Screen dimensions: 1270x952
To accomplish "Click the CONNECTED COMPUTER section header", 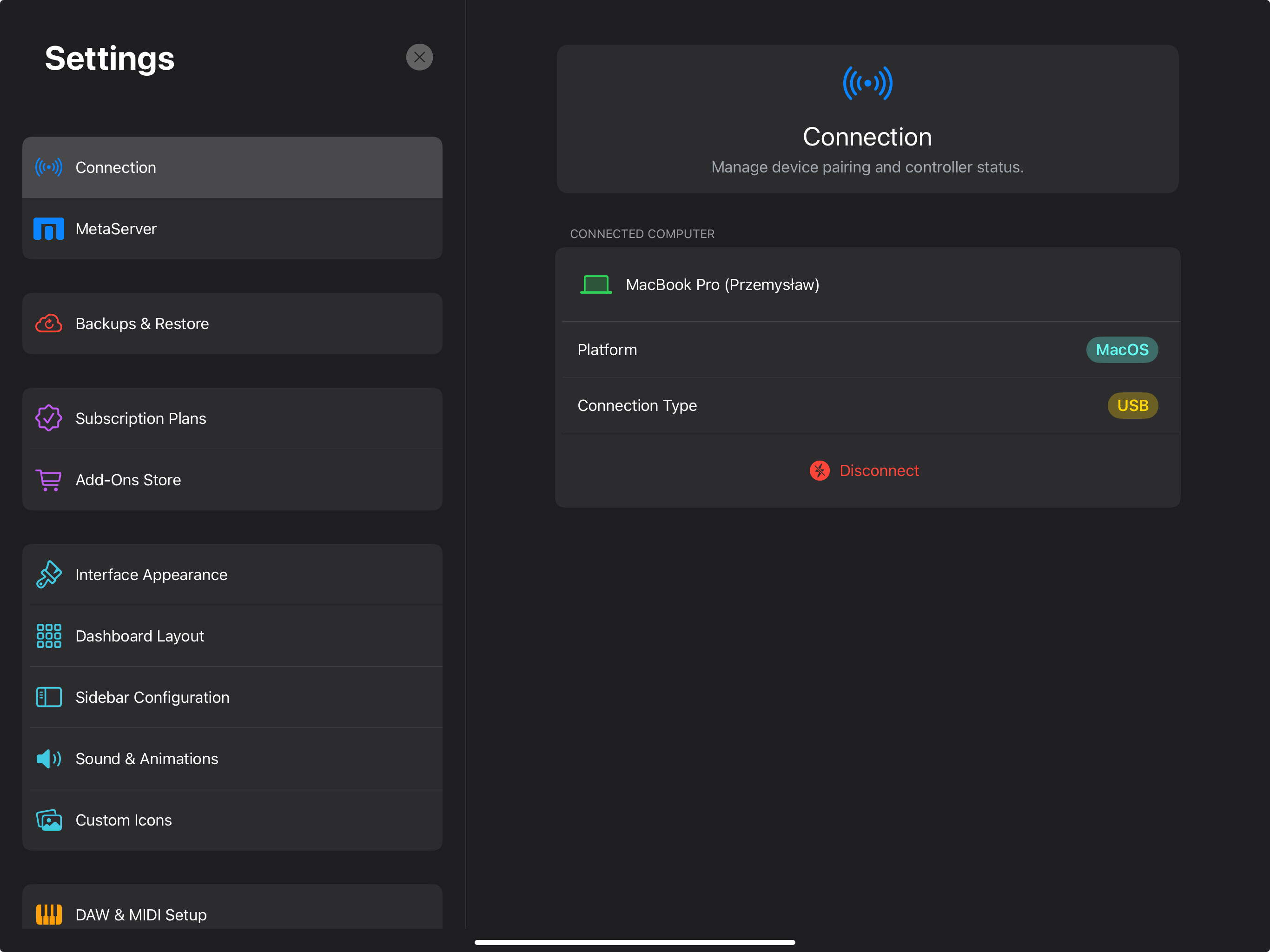I will (x=642, y=234).
